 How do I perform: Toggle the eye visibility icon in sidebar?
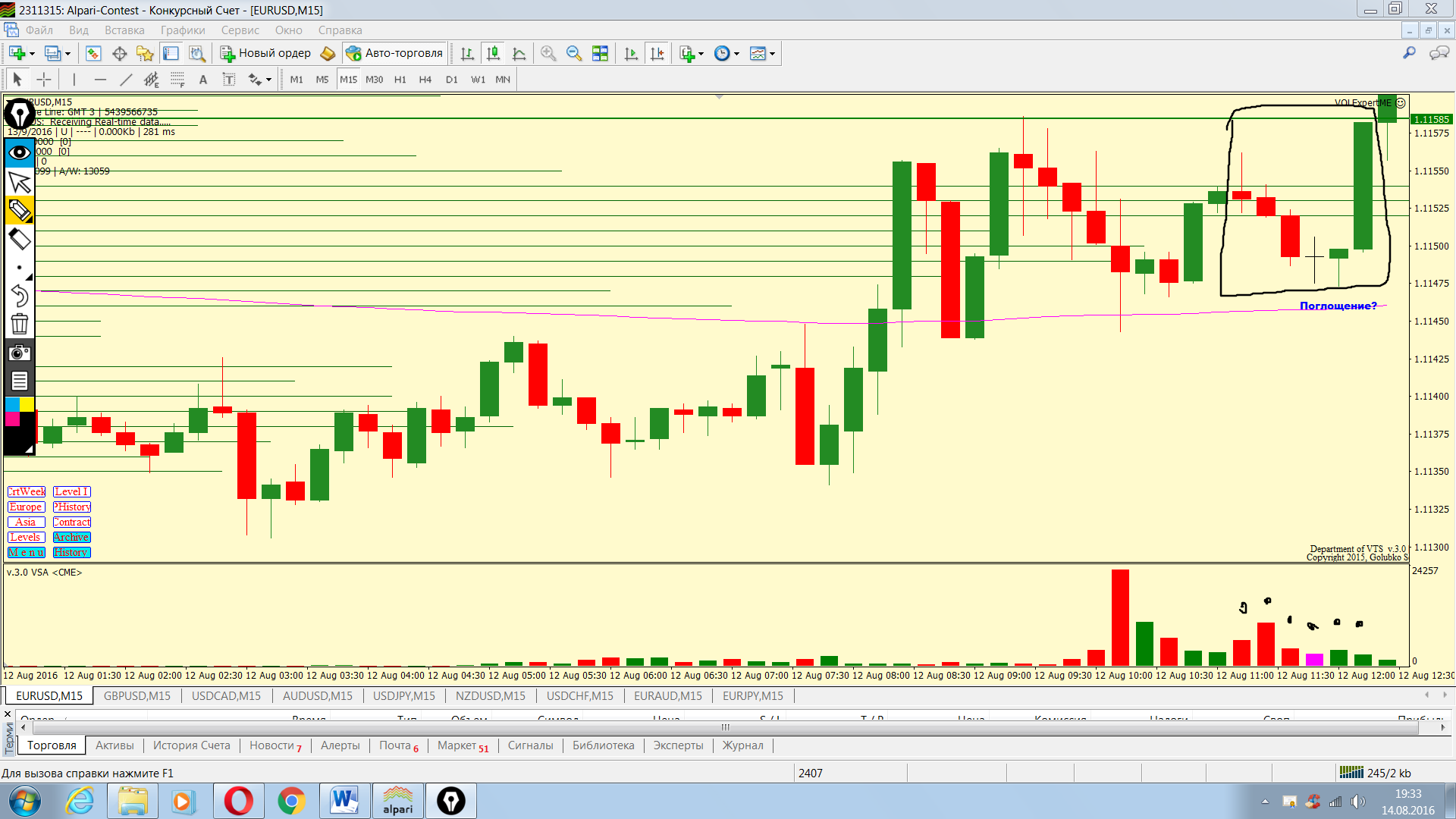click(x=20, y=152)
